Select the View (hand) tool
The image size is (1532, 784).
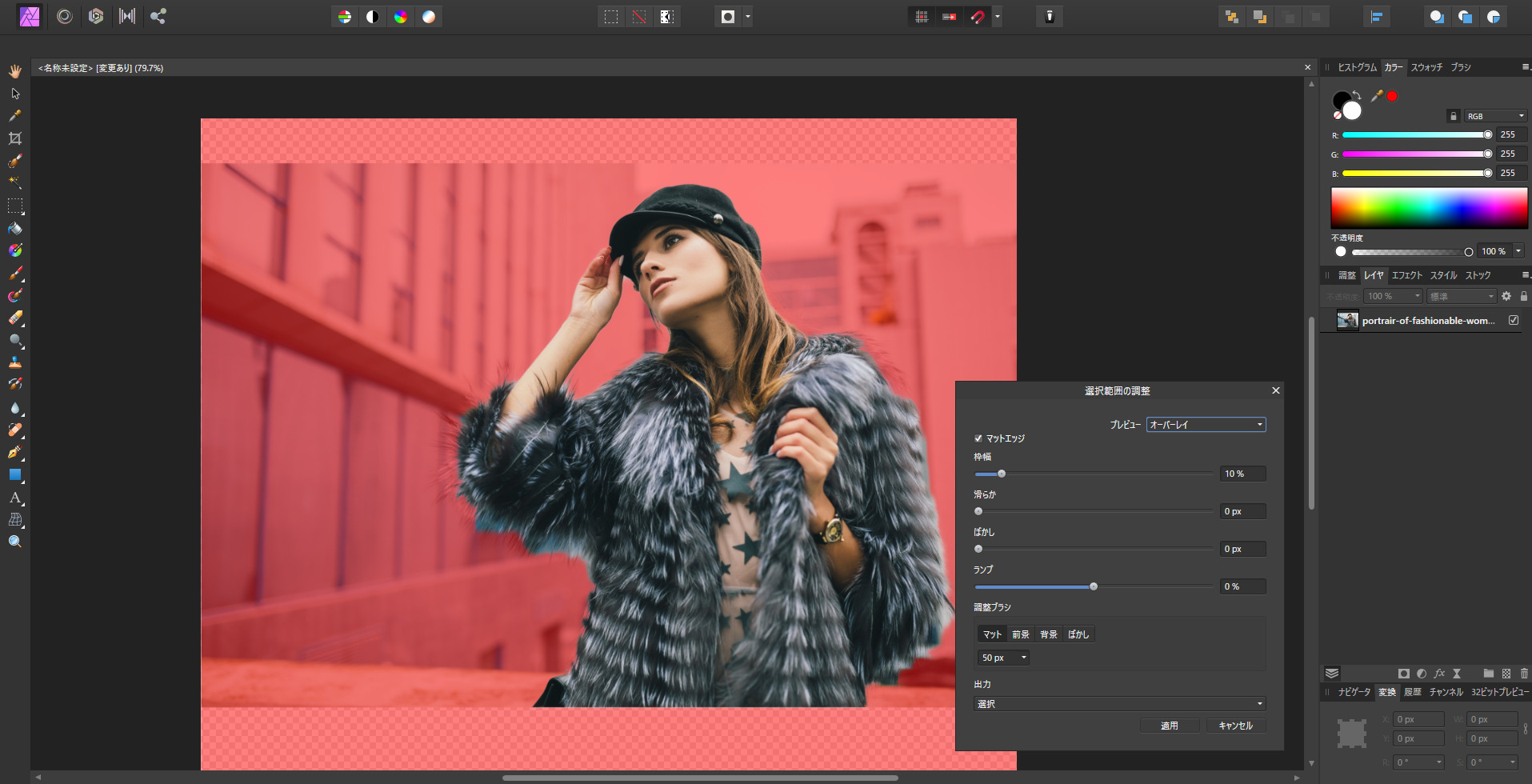(x=14, y=70)
